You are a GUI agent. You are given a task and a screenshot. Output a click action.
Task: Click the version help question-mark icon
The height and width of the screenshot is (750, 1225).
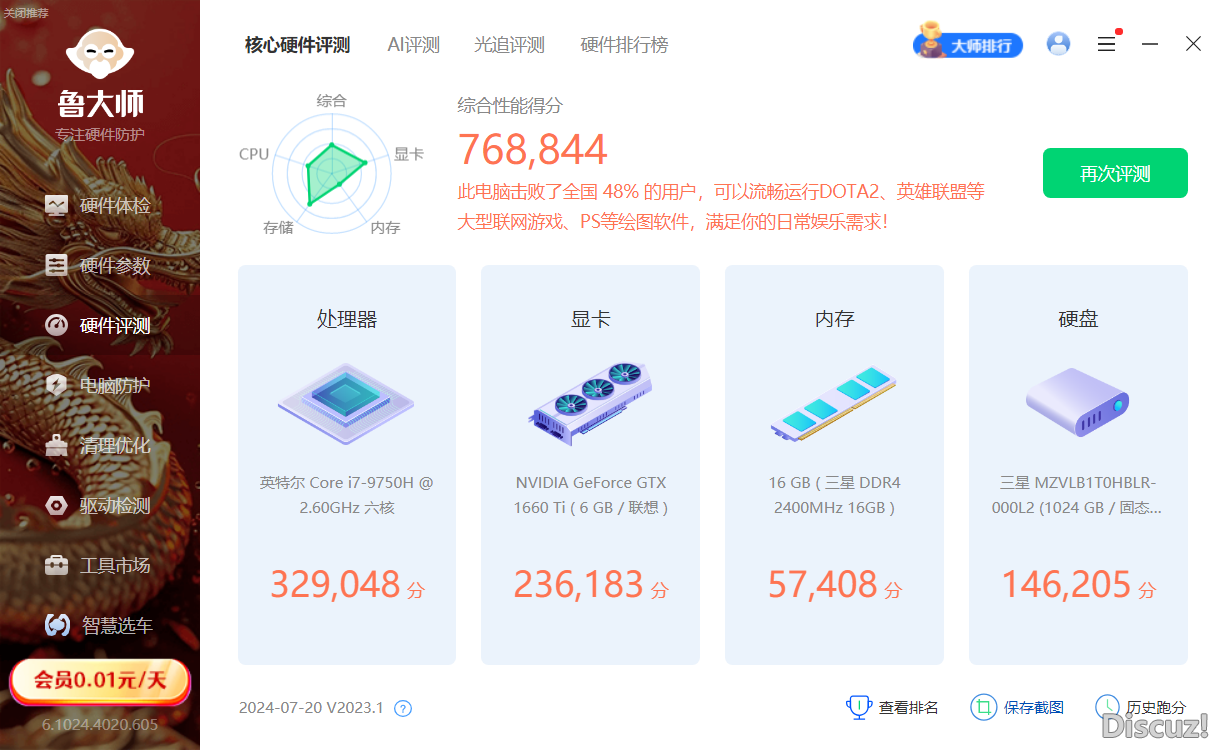click(x=403, y=709)
